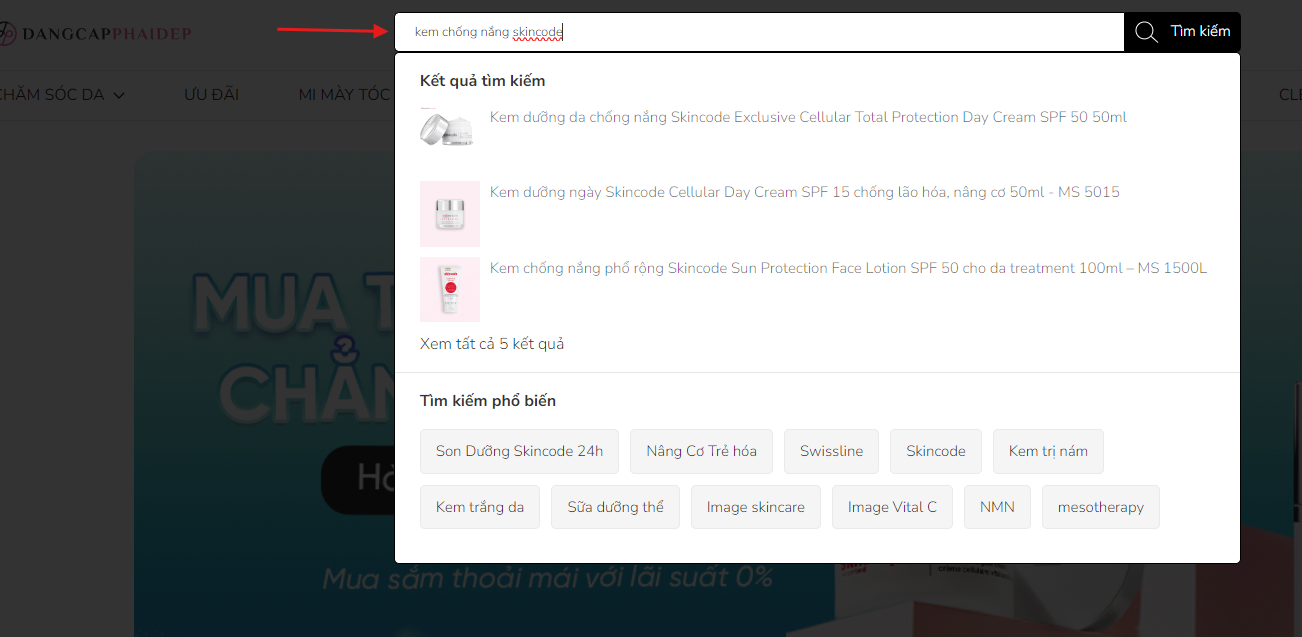The image size is (1302, 637).
Task: Open result 'Kem dưỡng da chống nắng Skincode Exclusive Cellular'
Action: click(x=808, y=117)
